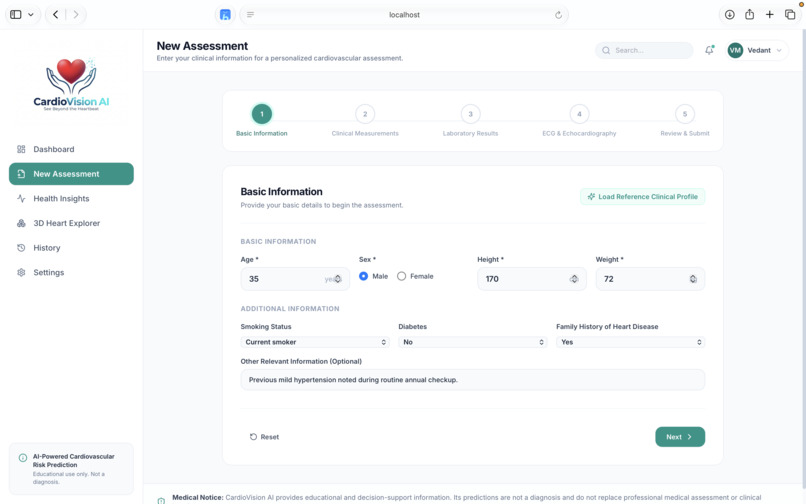806x504 pixels.
Task: Click the VM user avatar
Action: tap(735, 50)
